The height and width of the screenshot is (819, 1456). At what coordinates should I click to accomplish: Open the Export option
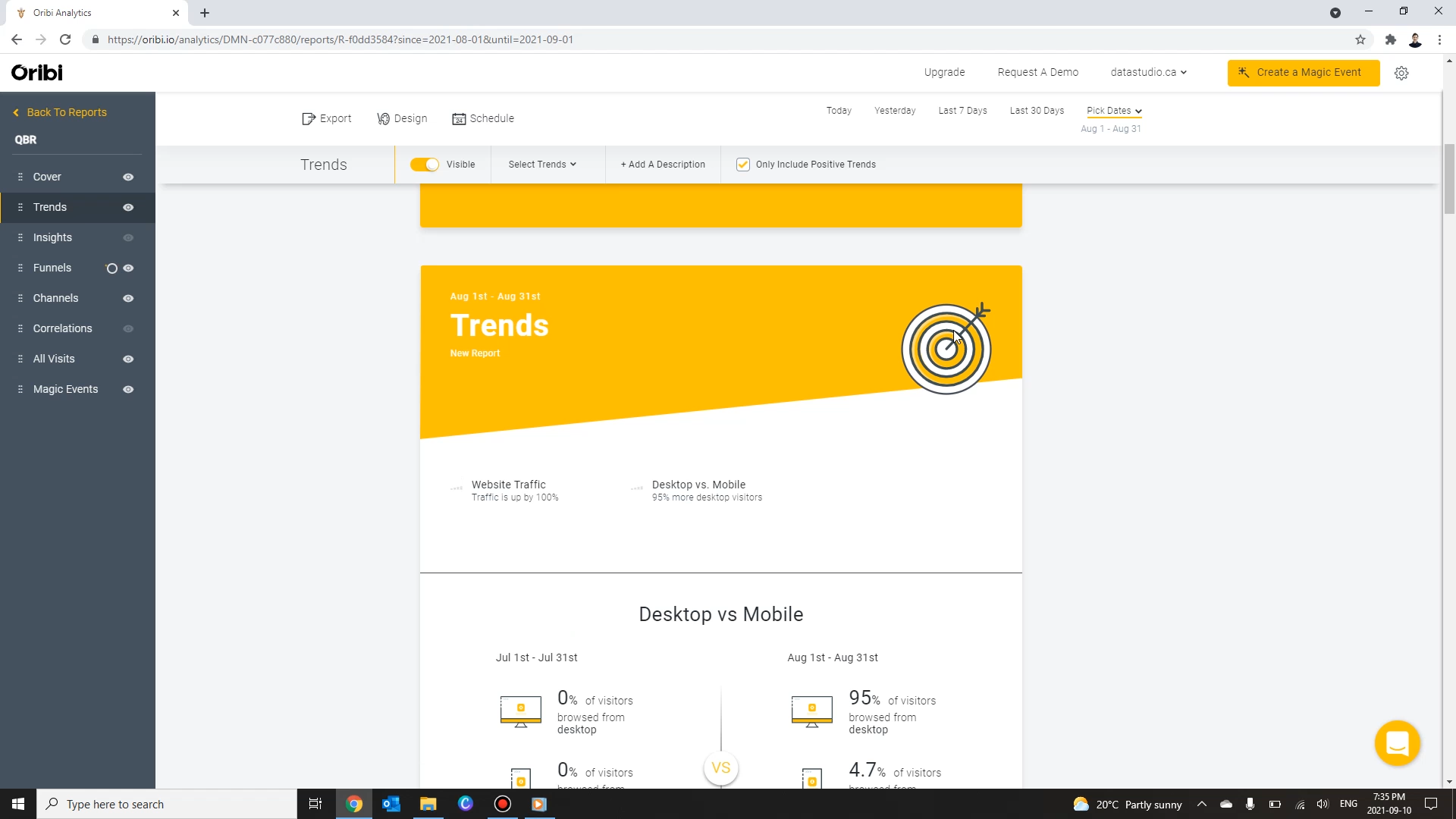326,118
